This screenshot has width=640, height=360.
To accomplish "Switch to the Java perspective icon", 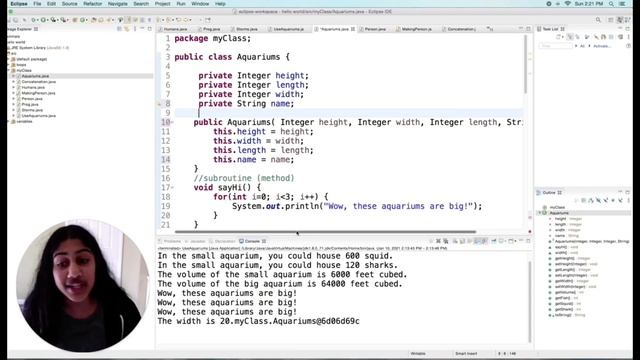I will pyautogui.click(x=620, y=20).
